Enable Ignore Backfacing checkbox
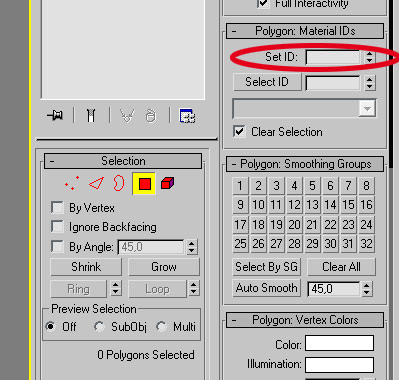 (57, 227)
